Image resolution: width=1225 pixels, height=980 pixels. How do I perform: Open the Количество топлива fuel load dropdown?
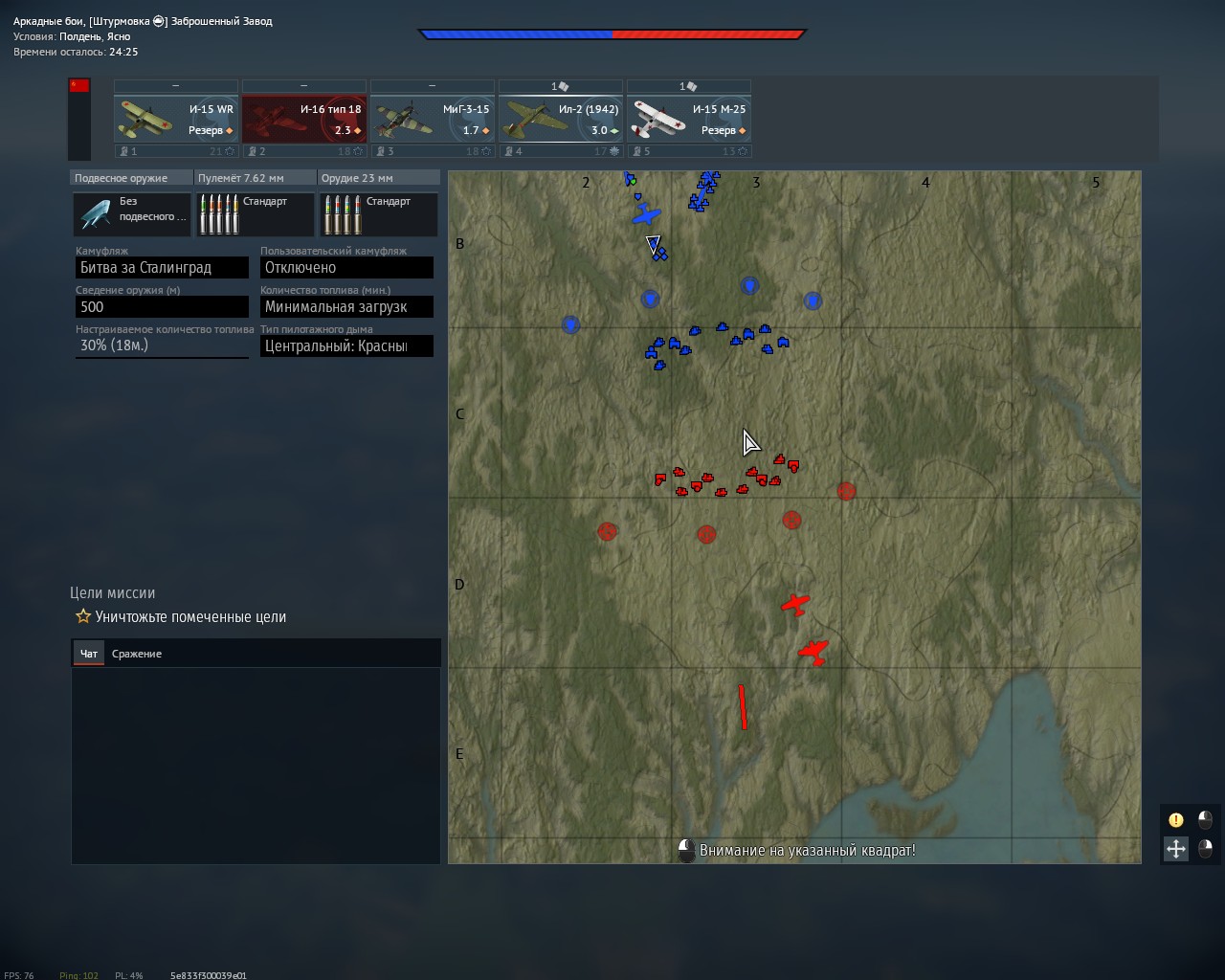coord(346,307)
